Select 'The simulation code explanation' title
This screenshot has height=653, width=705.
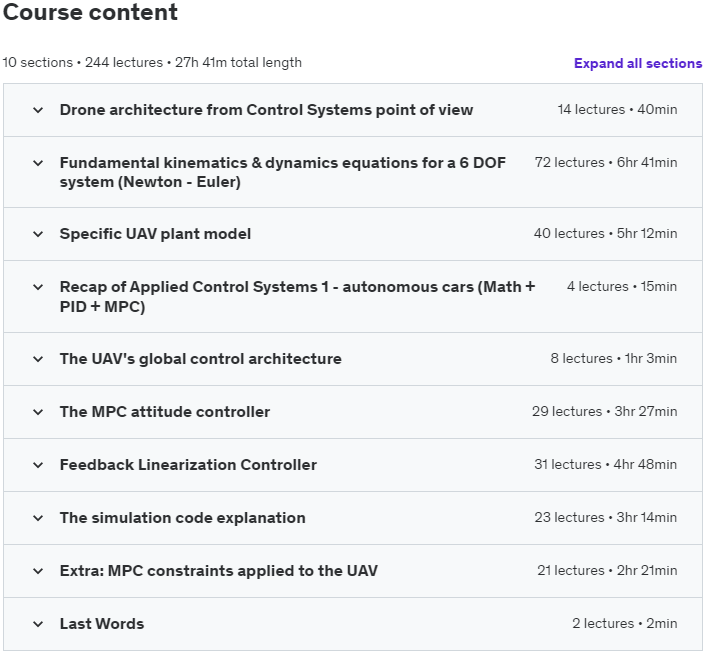pos(183,518)
